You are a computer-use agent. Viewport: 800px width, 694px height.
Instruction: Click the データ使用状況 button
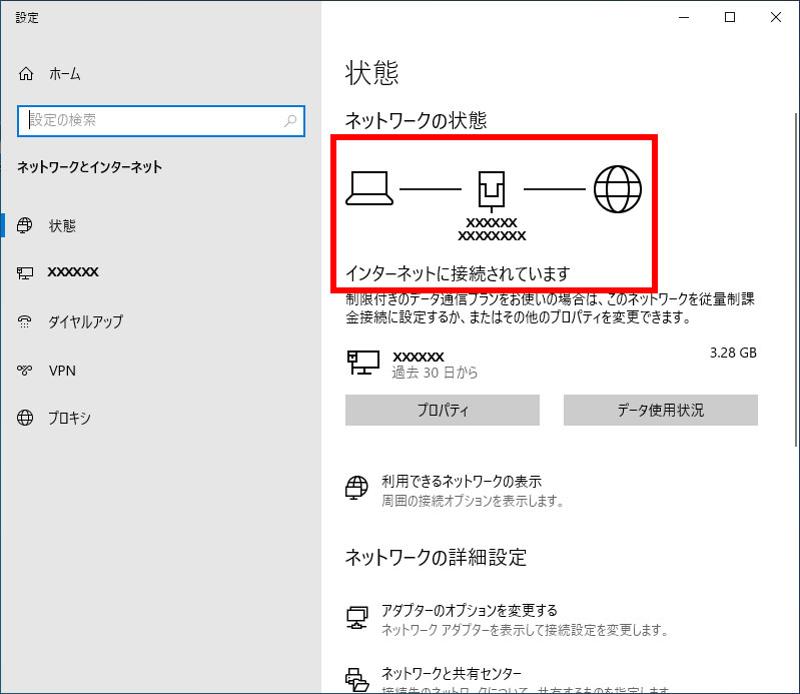coord(661,410)
